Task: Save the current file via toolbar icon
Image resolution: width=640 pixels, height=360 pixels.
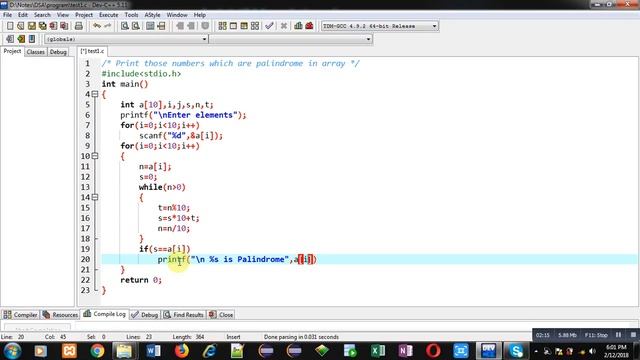Action: click(x=31, y=26)
